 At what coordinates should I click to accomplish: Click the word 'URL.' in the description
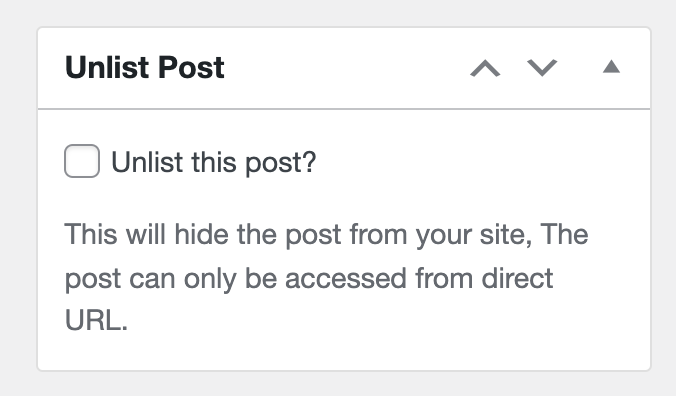tap(96, 321)
